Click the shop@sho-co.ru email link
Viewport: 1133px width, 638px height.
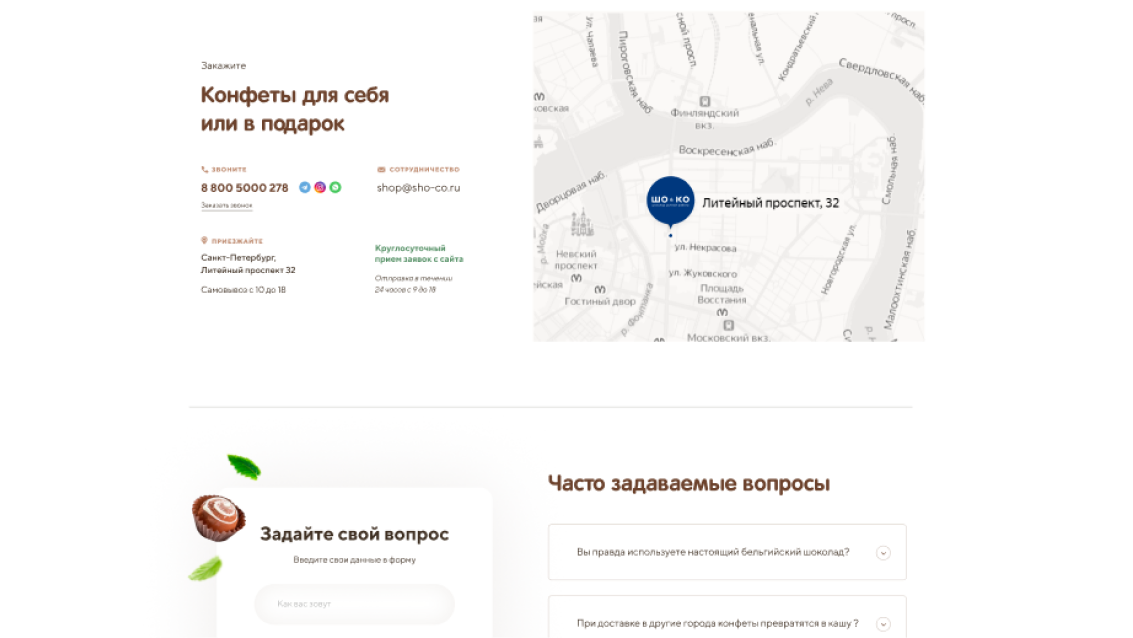[x=418, y=188]
